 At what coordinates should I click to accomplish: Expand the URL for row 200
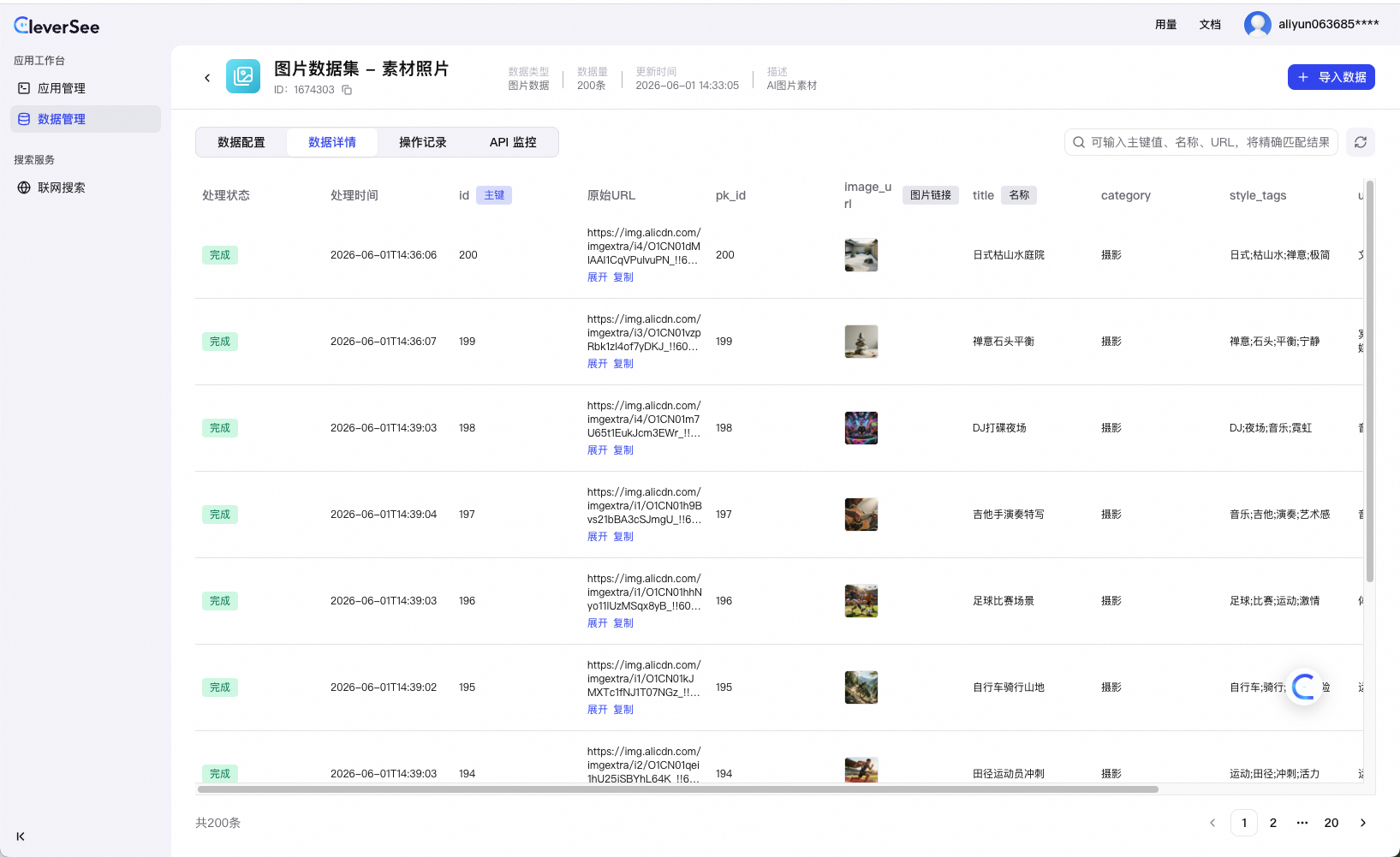pyautogui.click(x=598, y=277)
